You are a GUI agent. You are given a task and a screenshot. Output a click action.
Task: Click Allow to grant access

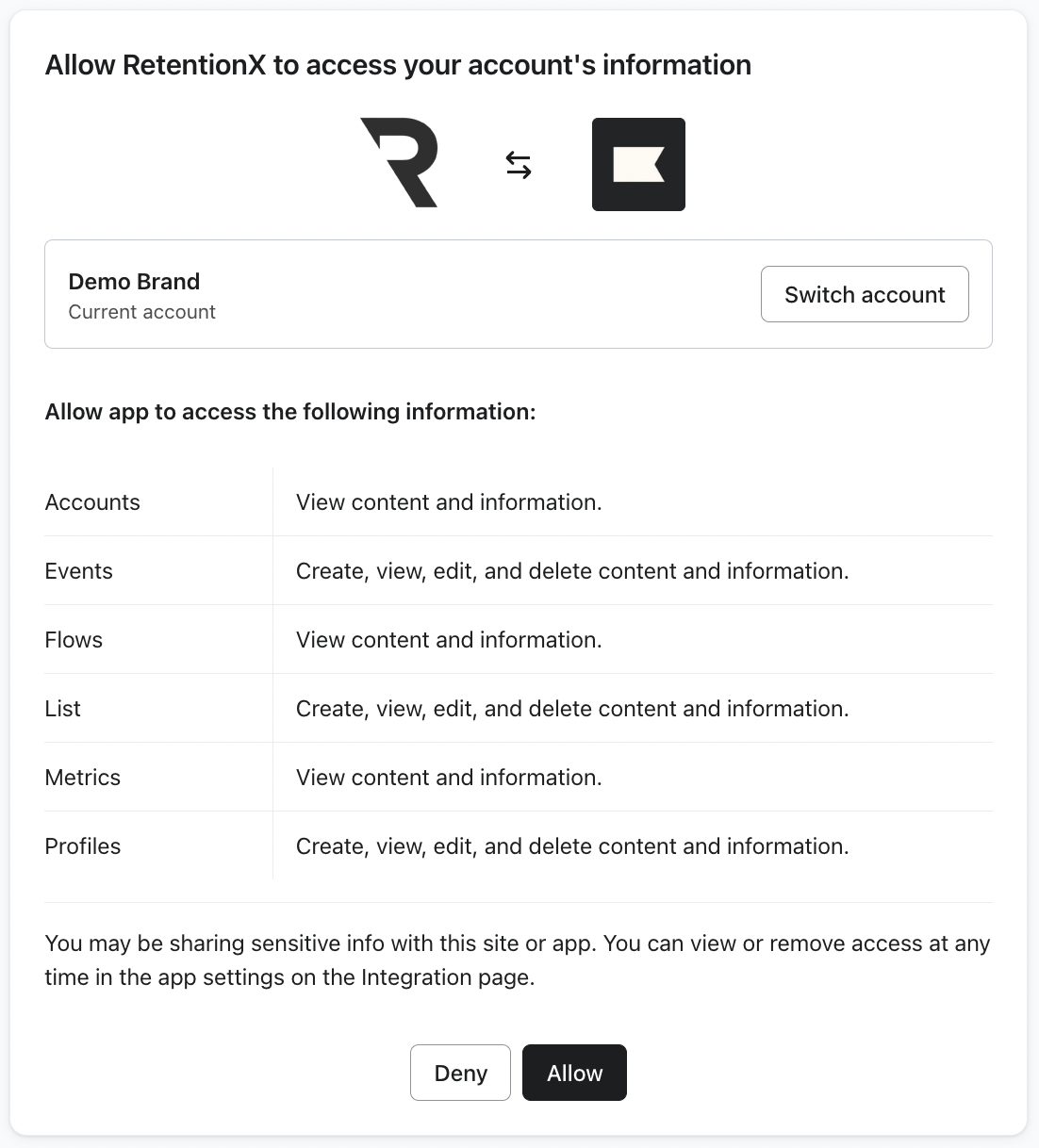coord(574,1073)
